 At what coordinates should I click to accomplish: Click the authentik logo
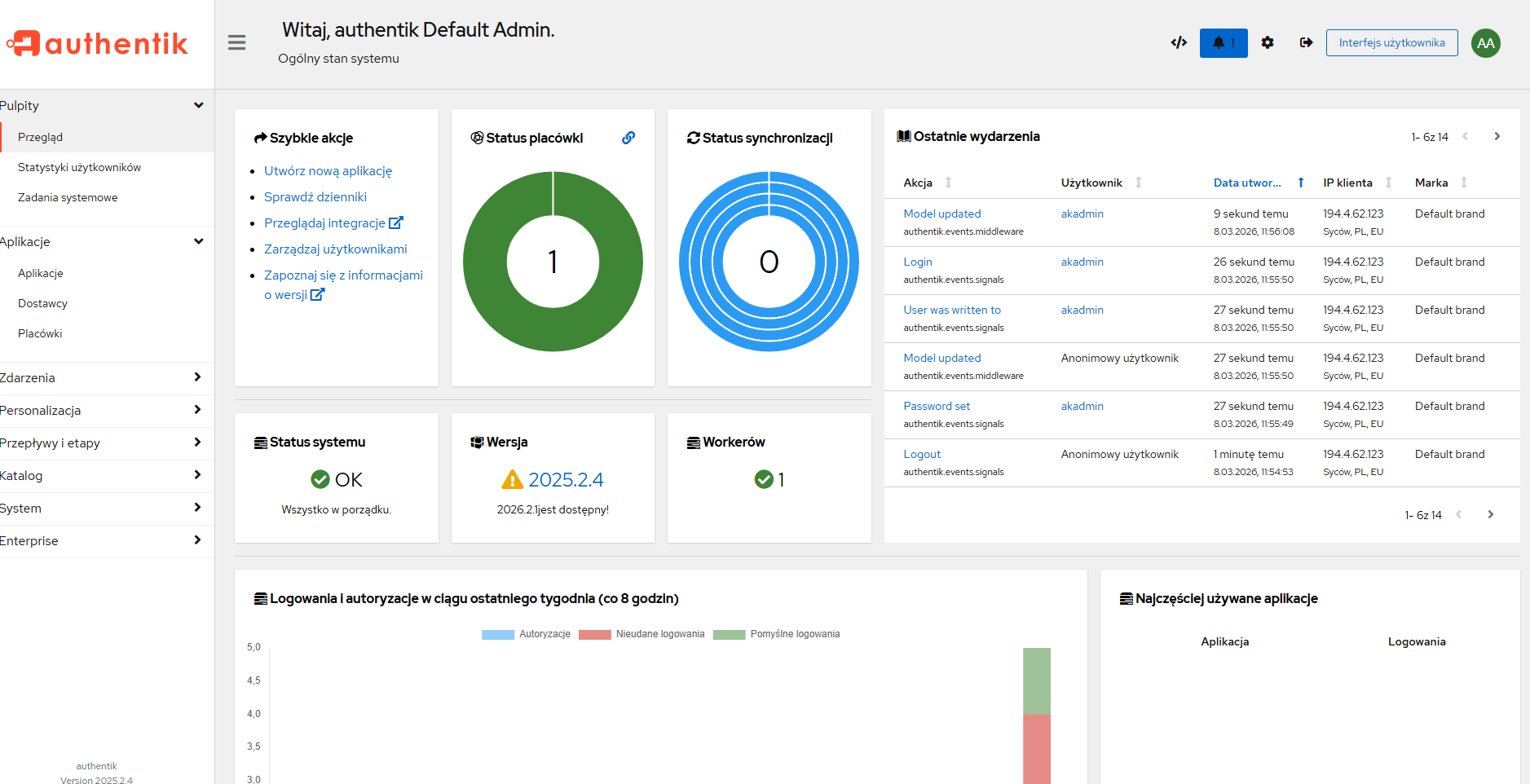point(98,43)
